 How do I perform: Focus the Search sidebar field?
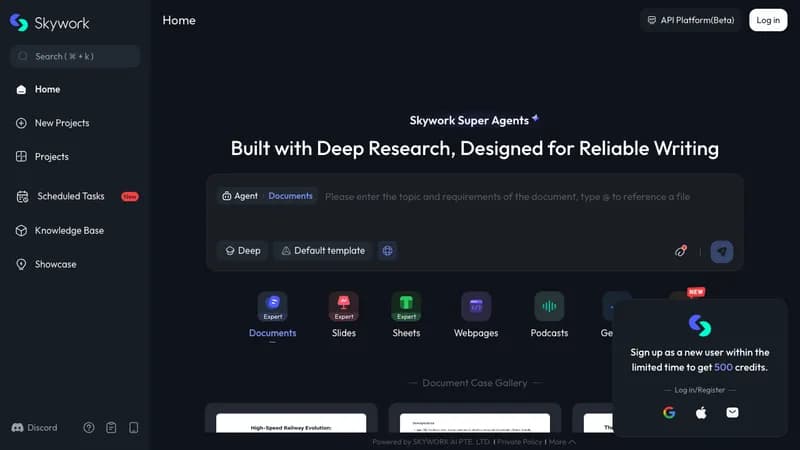(x=75, y=56)
